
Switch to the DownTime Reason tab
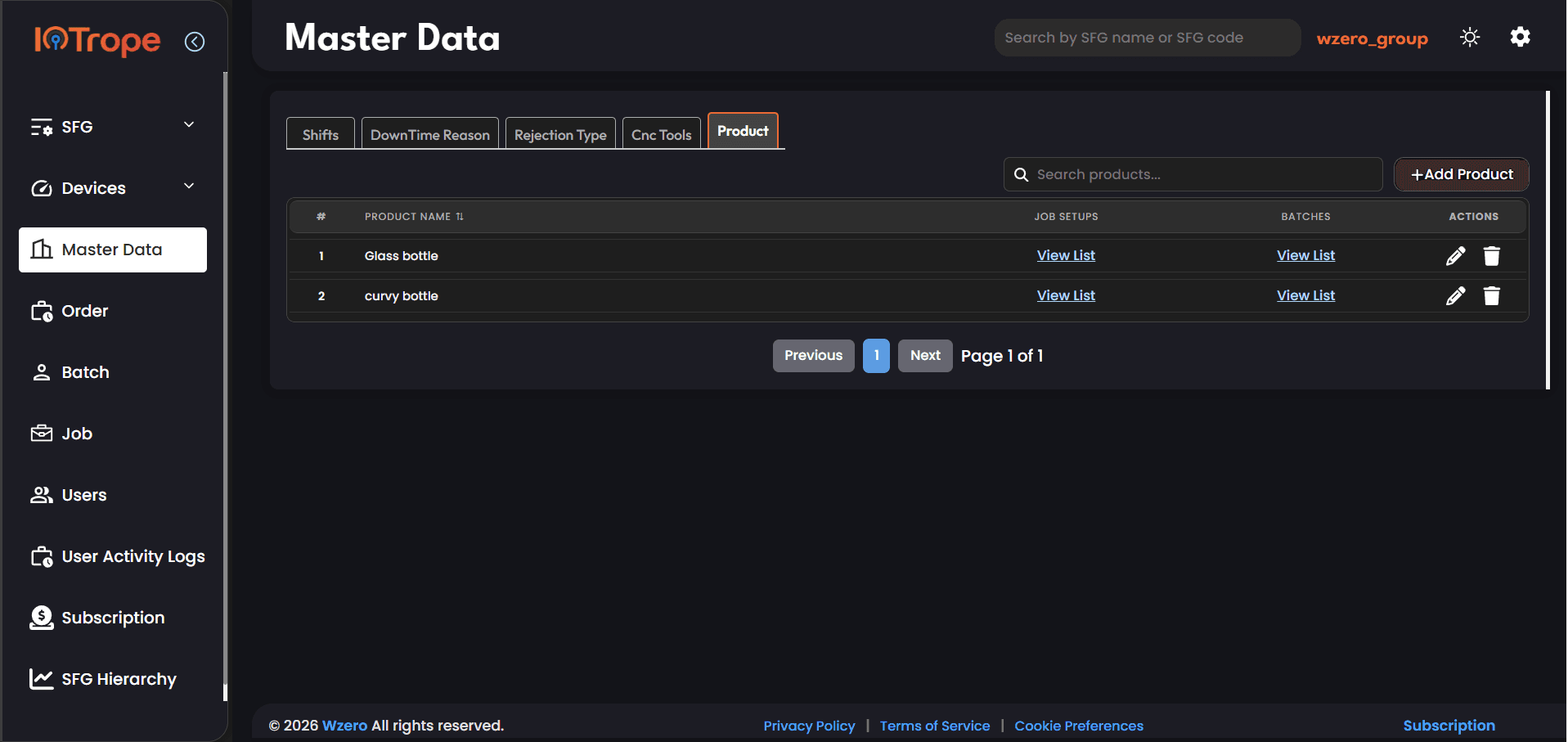point(430,133)
